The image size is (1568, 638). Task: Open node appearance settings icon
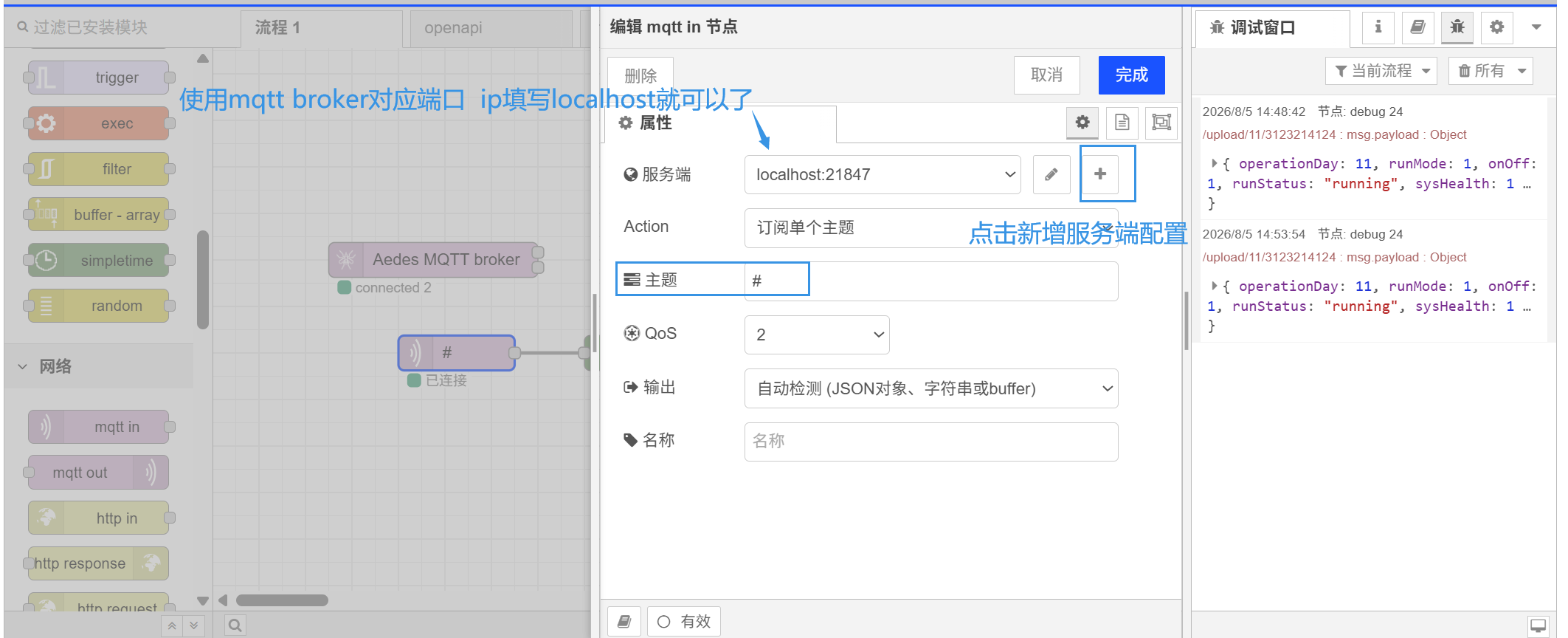tap(1161, 123)
